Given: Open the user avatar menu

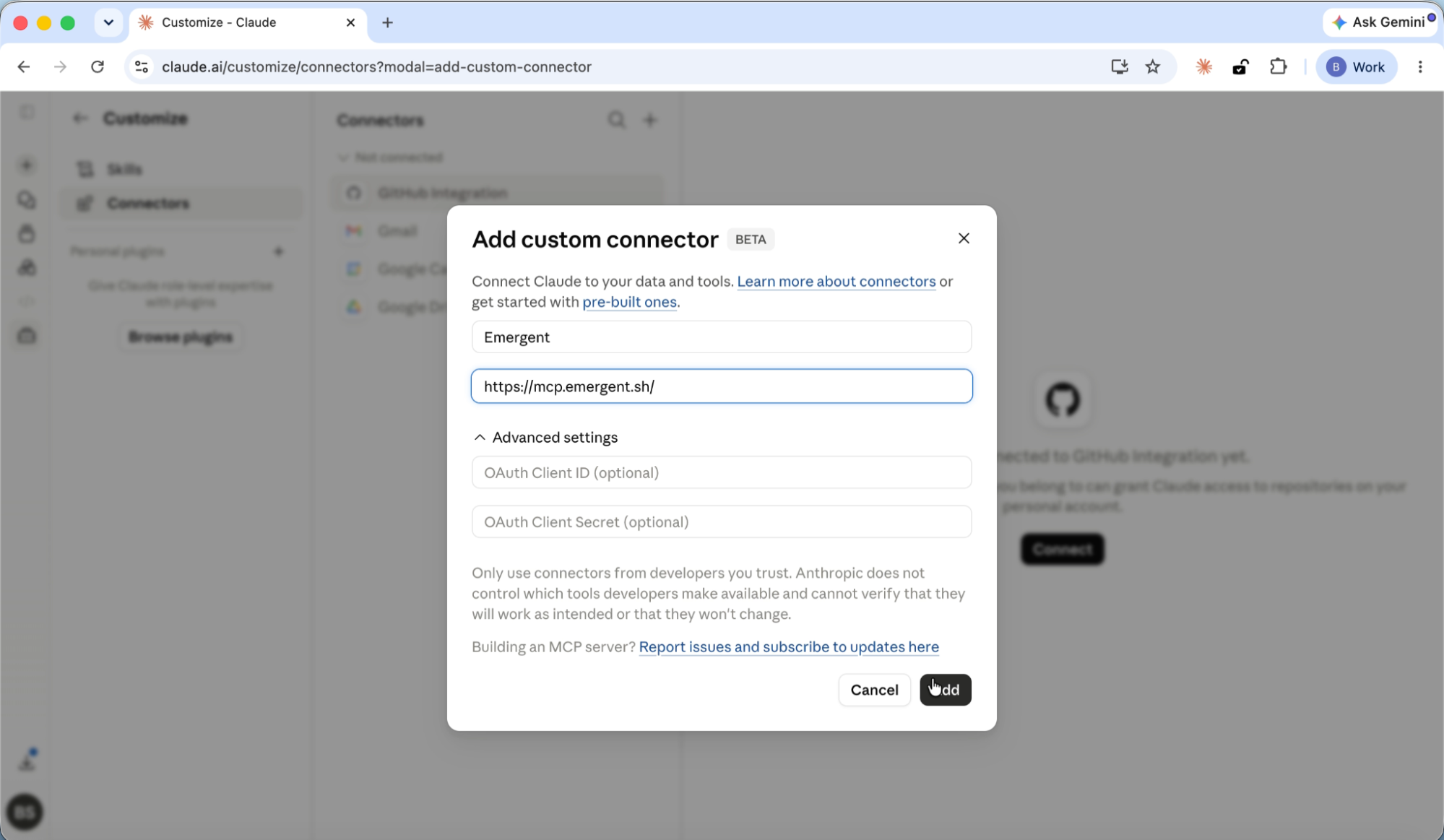Looking at the screenshot, I should click(25, 812).
